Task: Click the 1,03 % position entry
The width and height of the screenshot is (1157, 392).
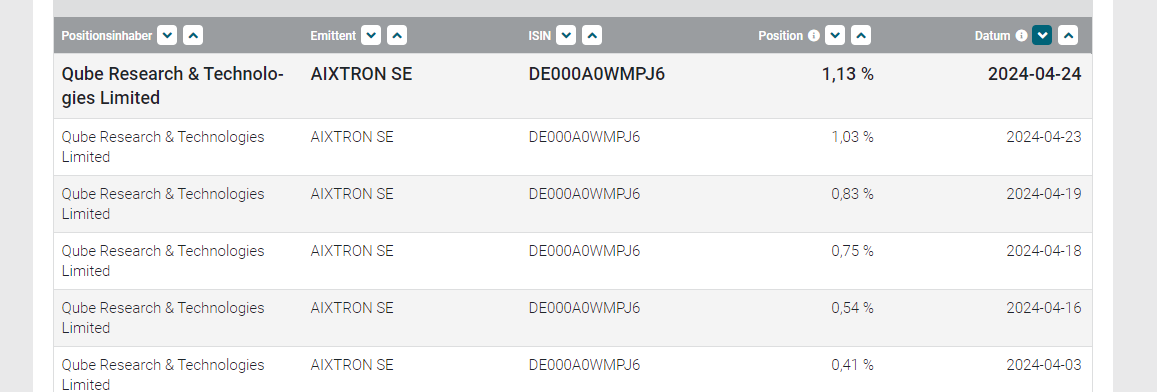Action: coord(852,137)
